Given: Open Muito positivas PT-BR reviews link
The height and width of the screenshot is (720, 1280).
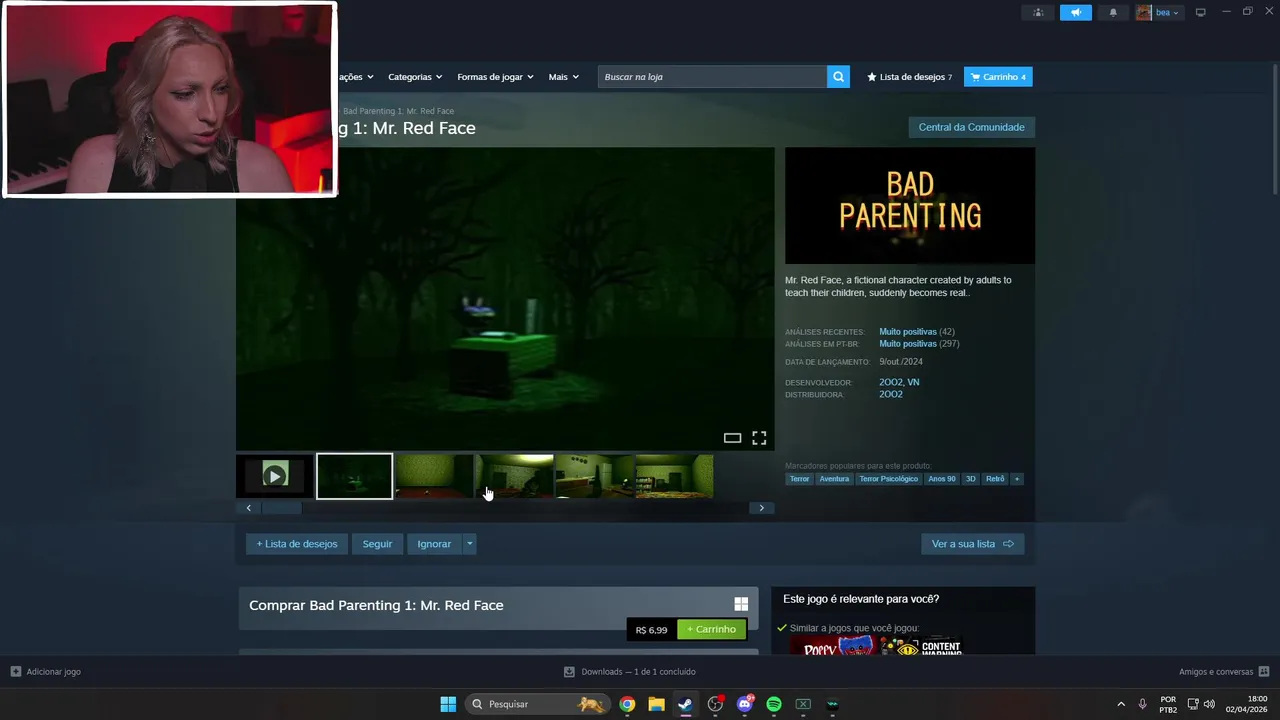Looking at the screenshot, I should [908, 344].
